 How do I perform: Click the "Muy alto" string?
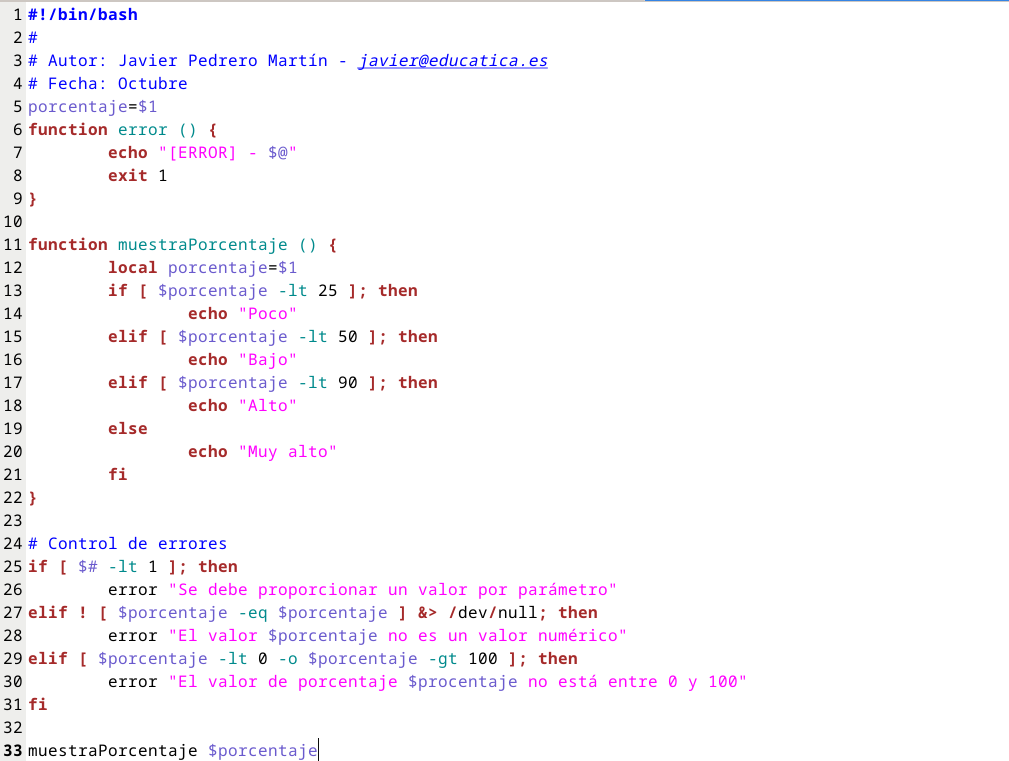coord(287,452)
